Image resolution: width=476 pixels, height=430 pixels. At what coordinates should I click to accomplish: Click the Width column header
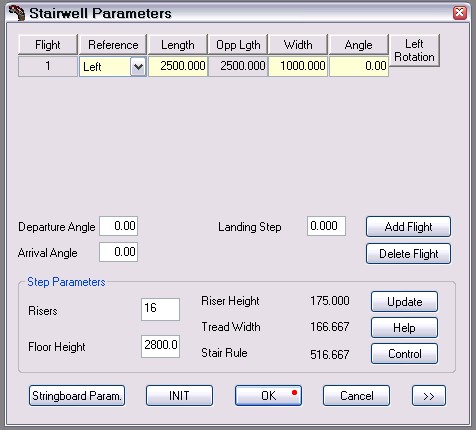click(x=298, y=44)
